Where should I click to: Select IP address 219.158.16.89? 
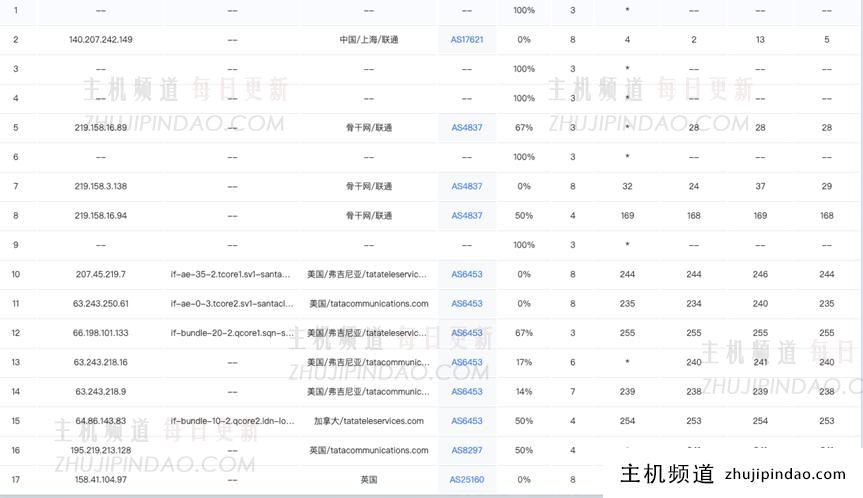(x=101, y=128)
